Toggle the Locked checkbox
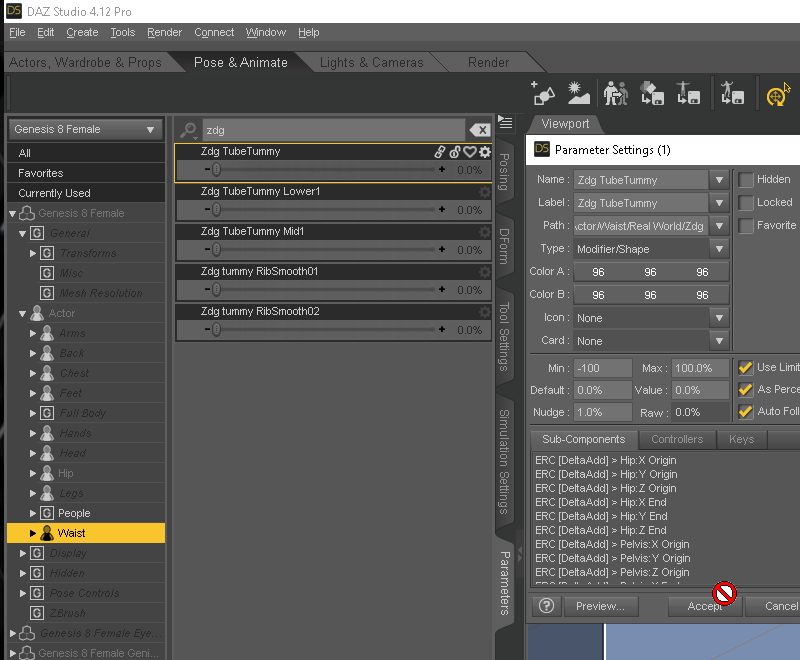This screenshot has height=660, width=800. coord(746,202)
